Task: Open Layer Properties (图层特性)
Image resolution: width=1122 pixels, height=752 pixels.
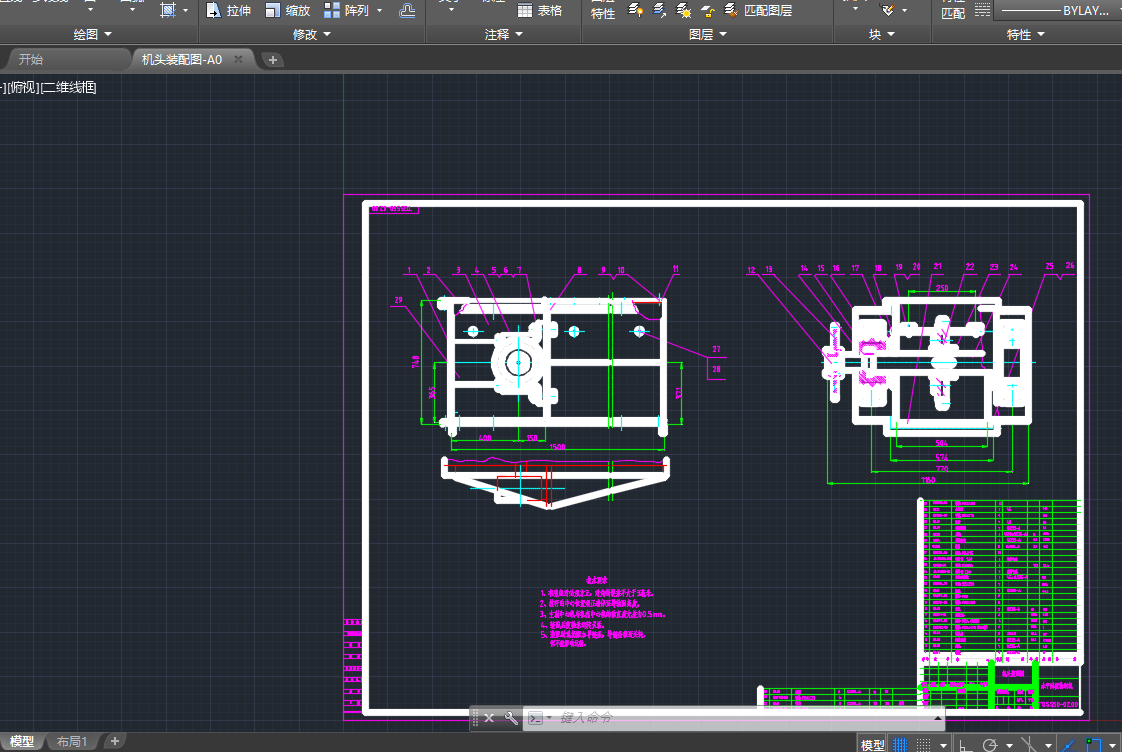Action: coord(603,10)
